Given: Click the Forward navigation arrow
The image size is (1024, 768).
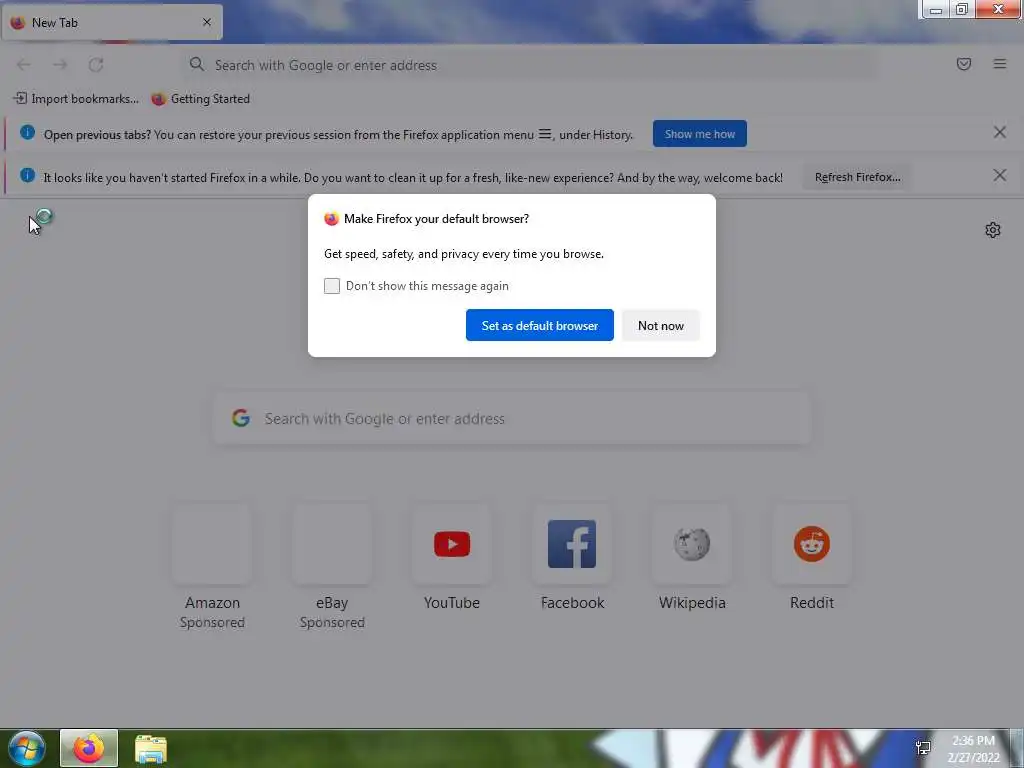Looking at the screenshot, I should 60,65.
